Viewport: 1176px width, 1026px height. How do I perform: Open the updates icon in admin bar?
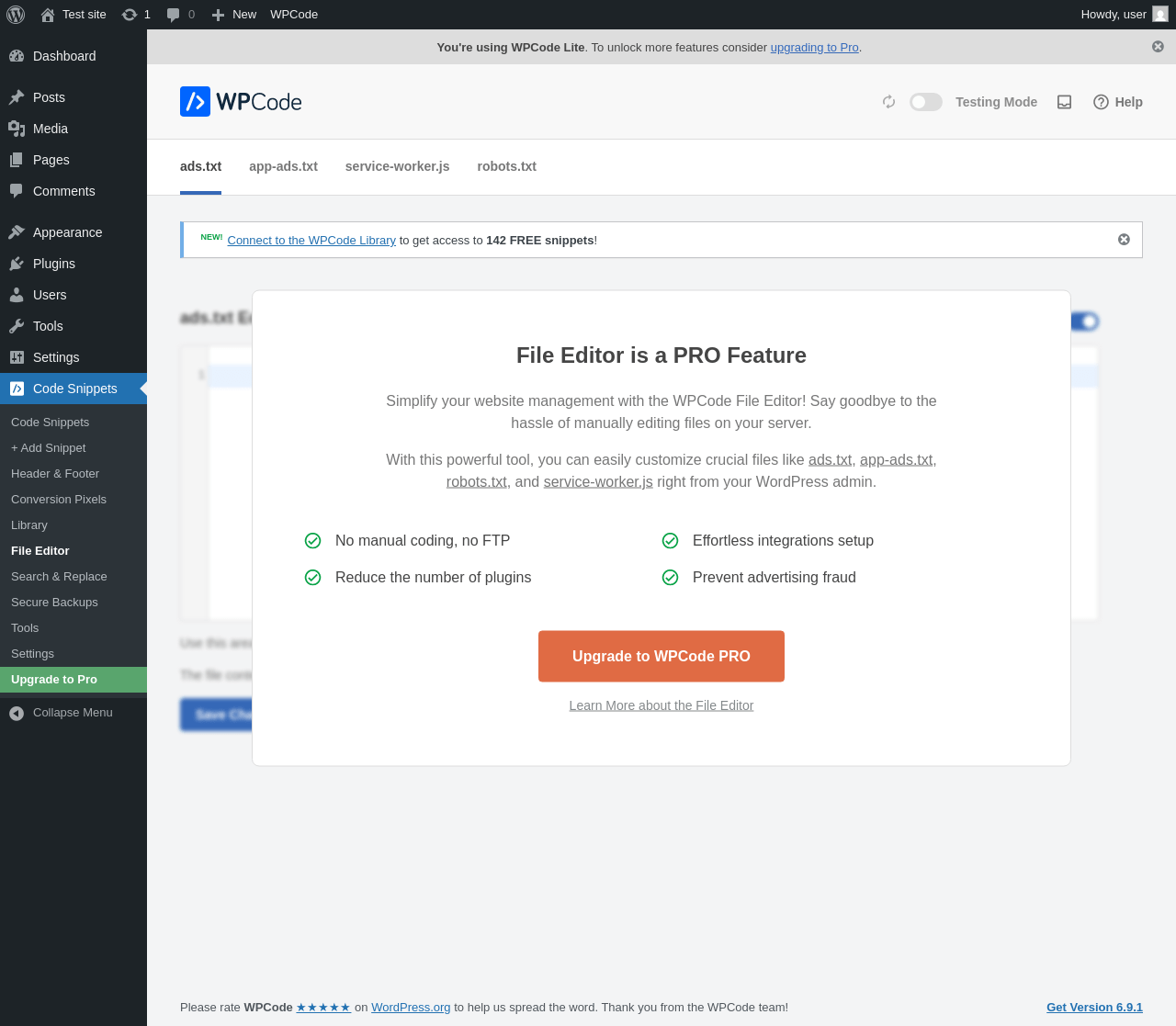click(x=130, y=15)
